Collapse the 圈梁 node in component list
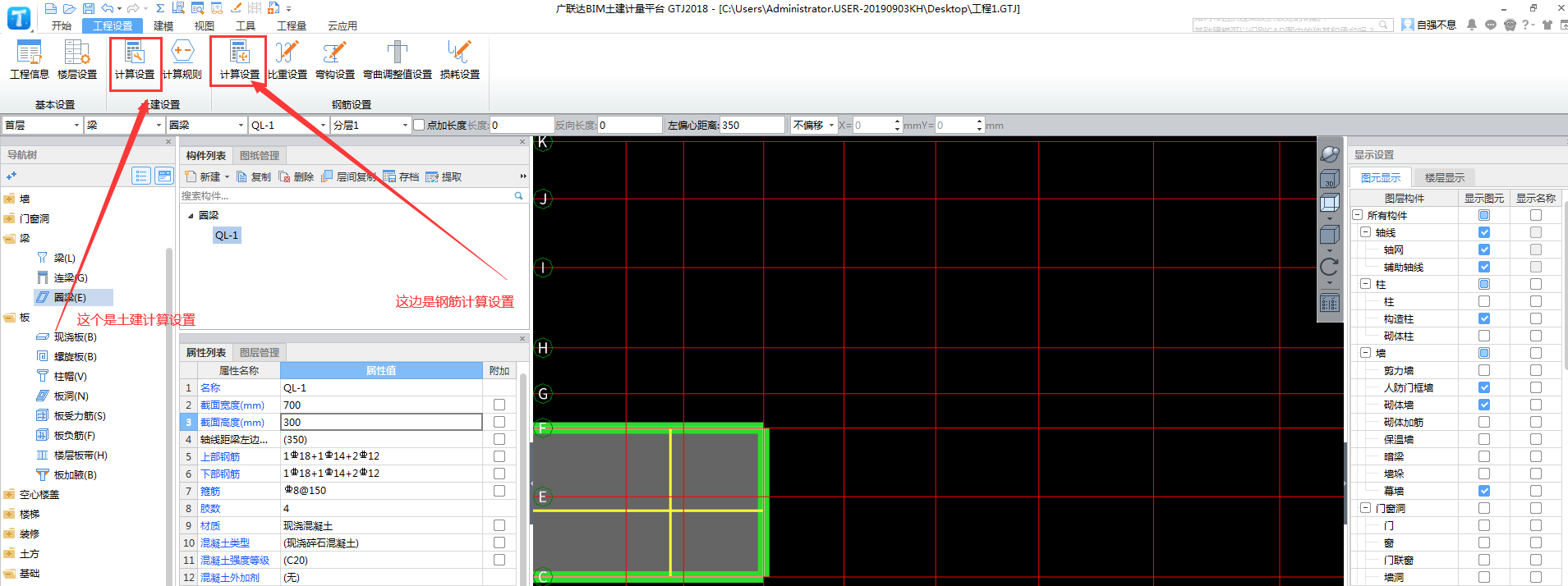The image size is (1568, 586). point(191,216)
